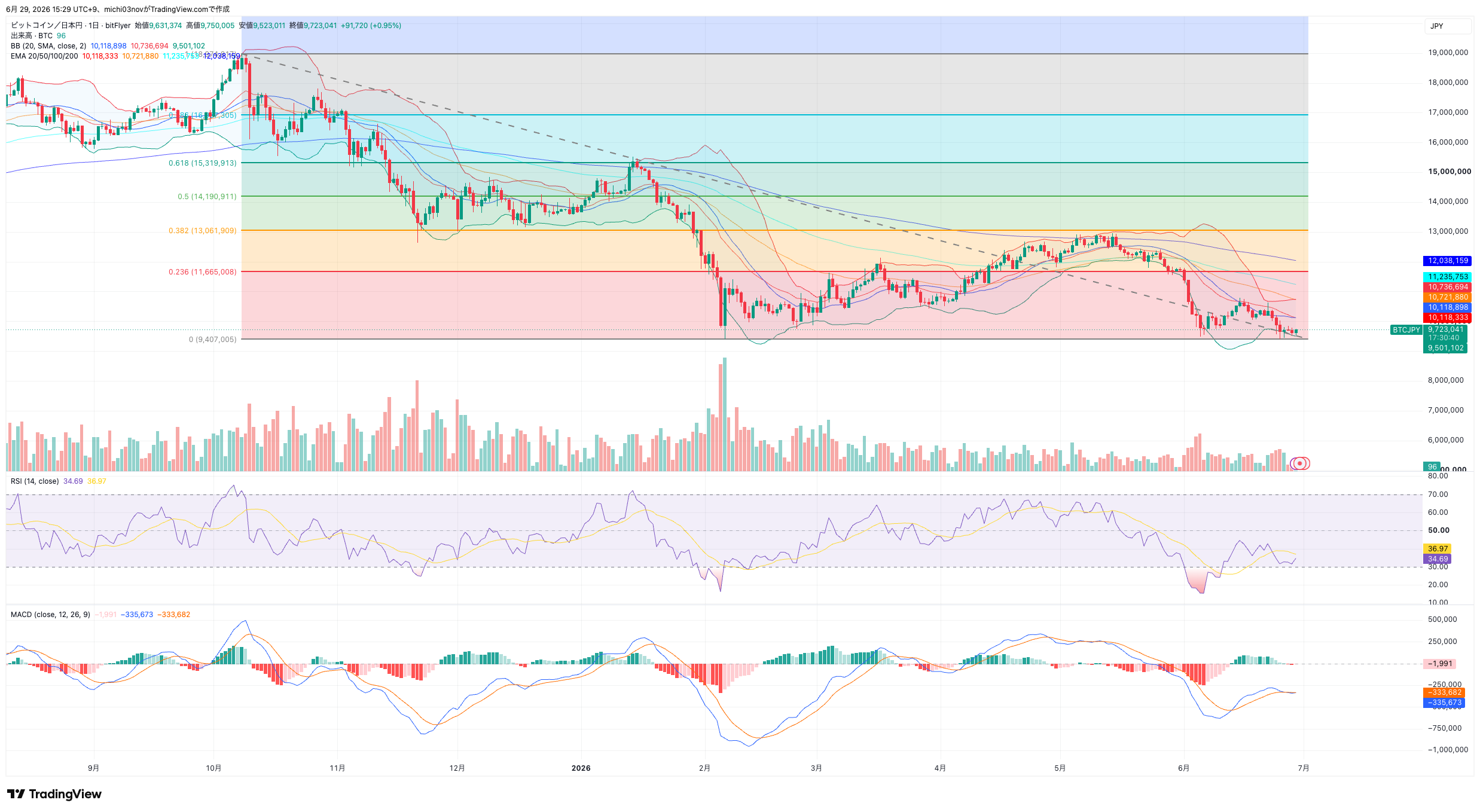
Task: Click the 8,000,000 price axis label
Action: pos(1445,380)
